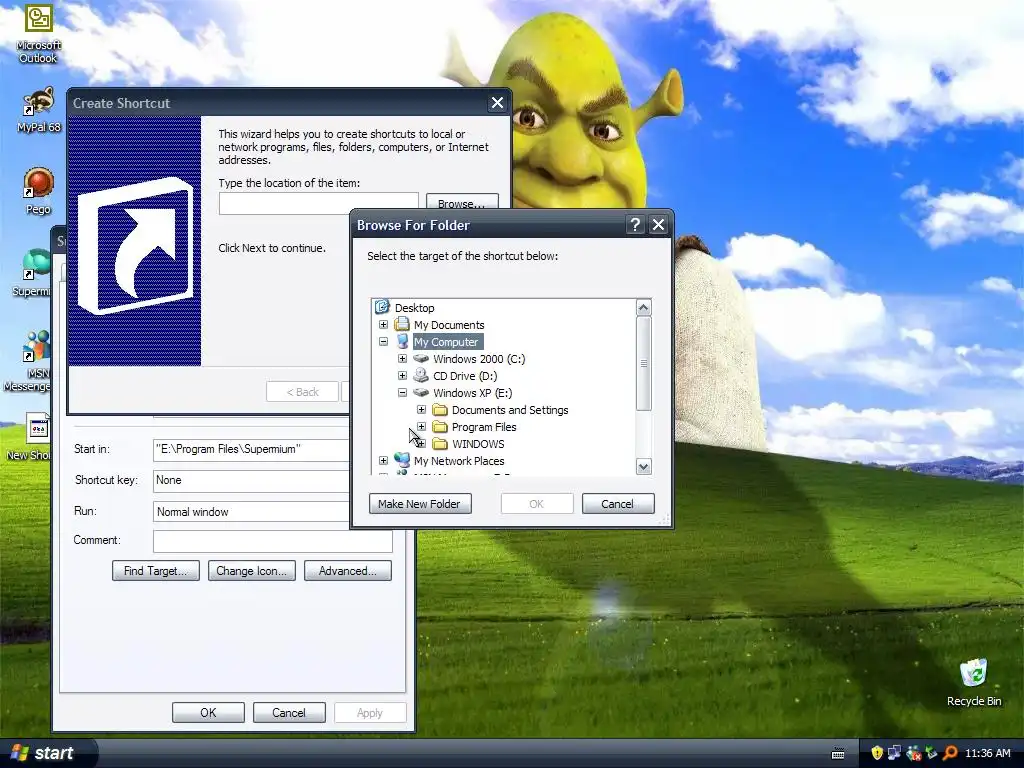Expand the CD Drive (D:) node
Image resolution: width=1024 pixels, height=768 pixels.
[402, 376]
